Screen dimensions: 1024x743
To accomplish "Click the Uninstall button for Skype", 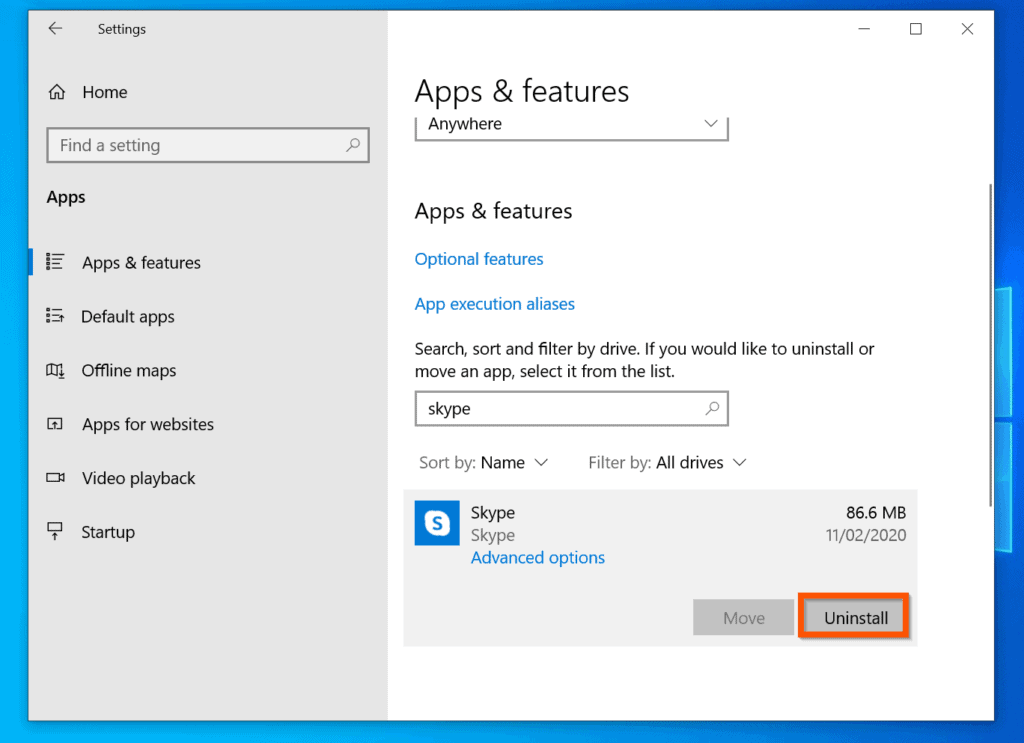I will pos(855,617).
